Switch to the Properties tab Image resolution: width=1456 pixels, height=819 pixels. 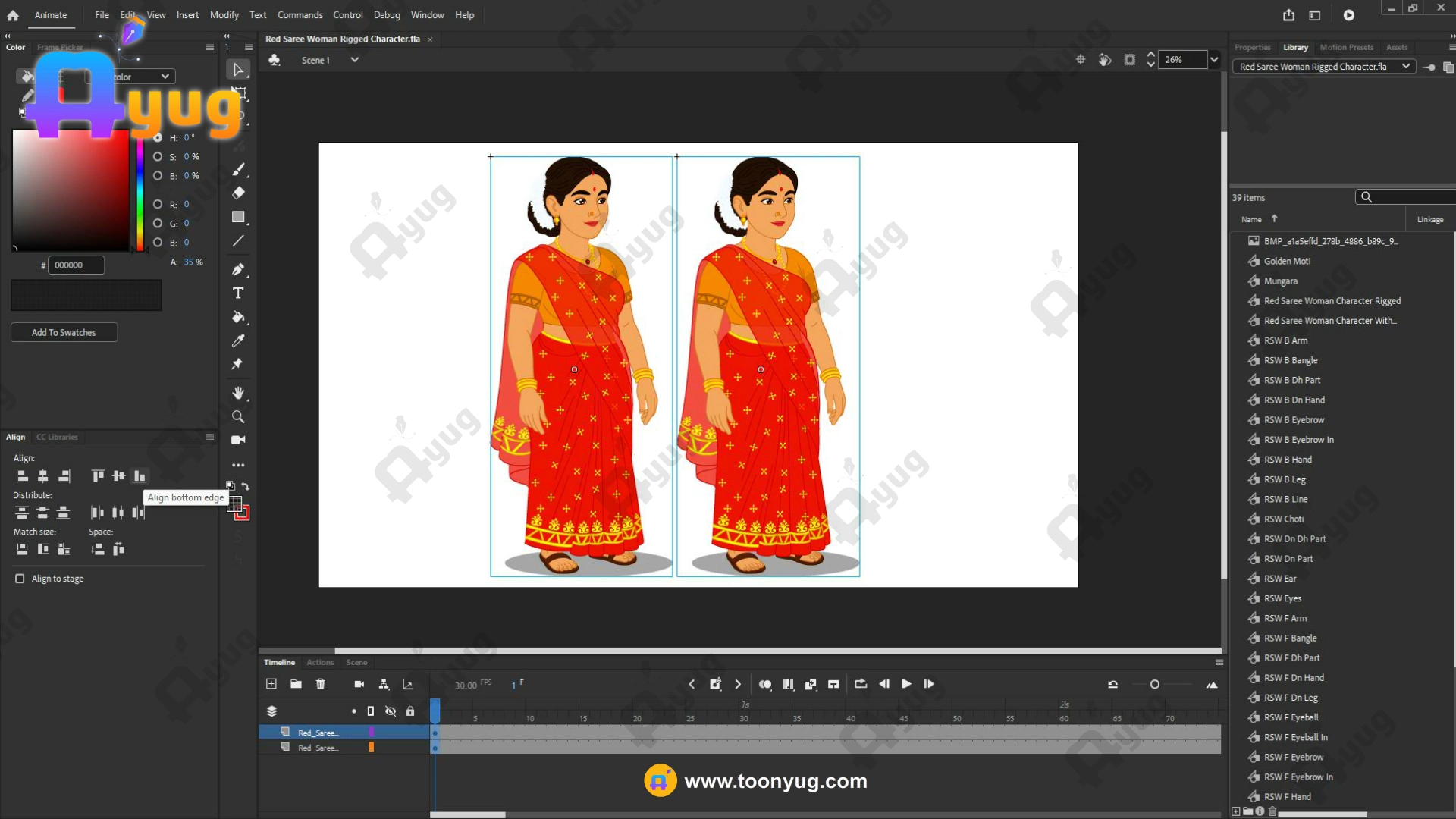tap(1252, 47)
